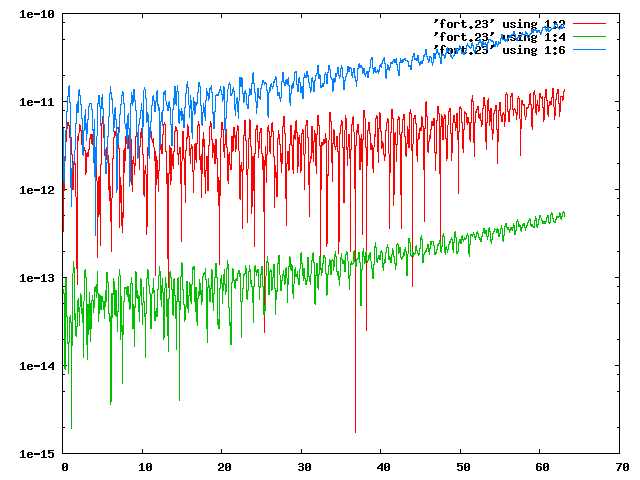Click the x-axis label 10
The height and width of the screenshot is (480, 640).
(145, 467)
